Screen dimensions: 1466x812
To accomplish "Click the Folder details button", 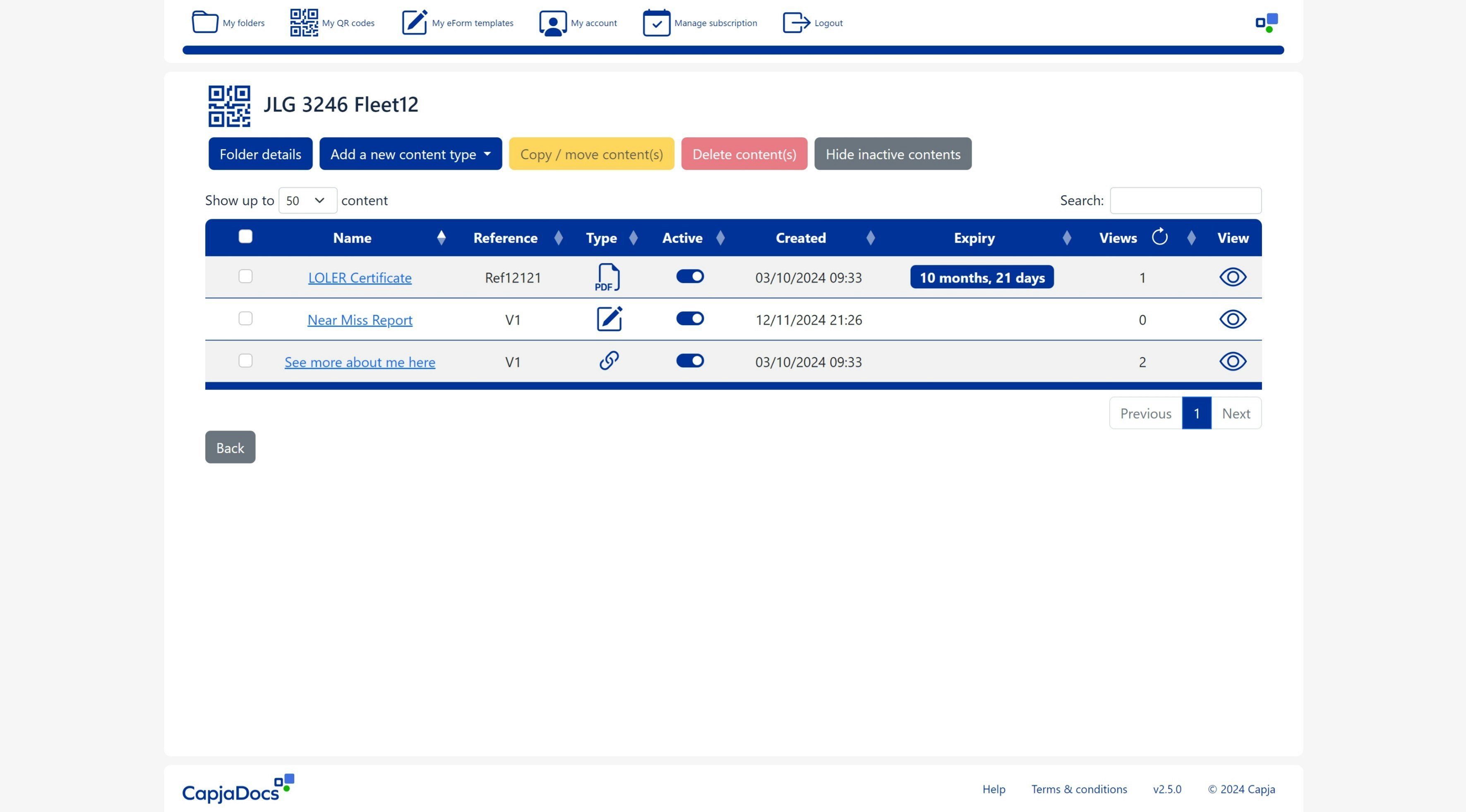I will 260,153.
